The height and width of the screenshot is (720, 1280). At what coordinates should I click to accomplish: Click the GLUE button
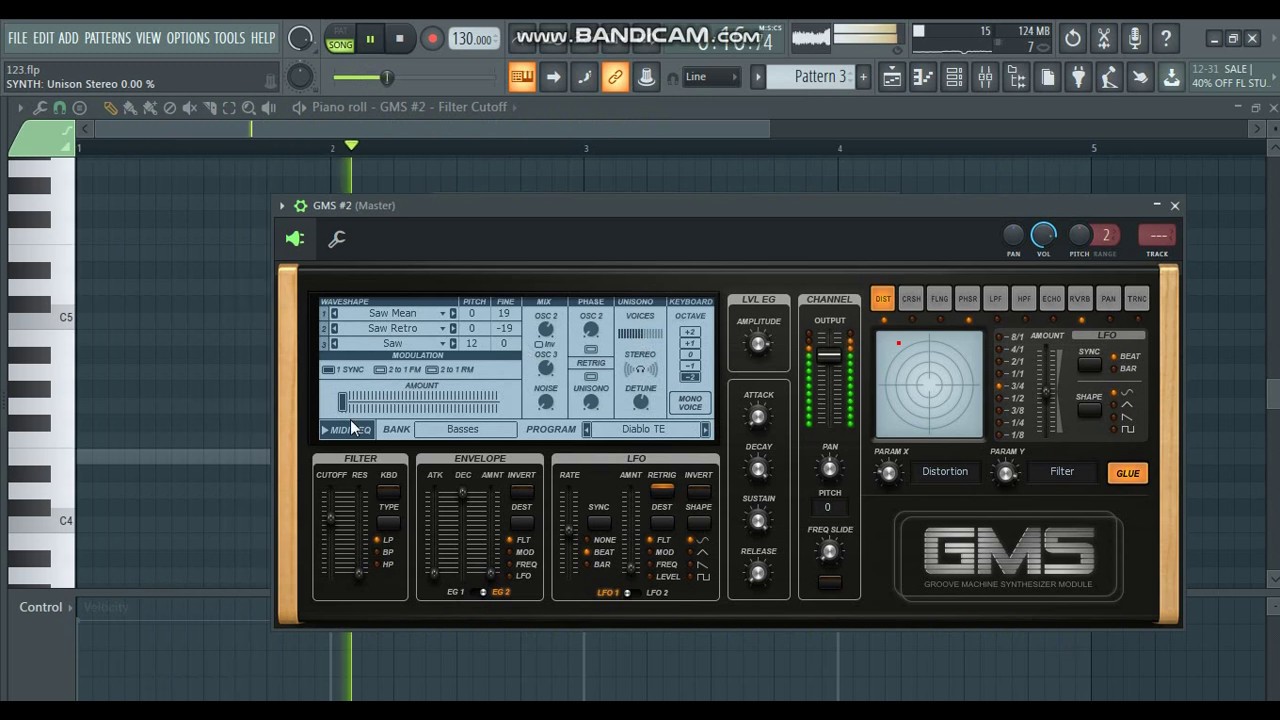coord(1128,473)
